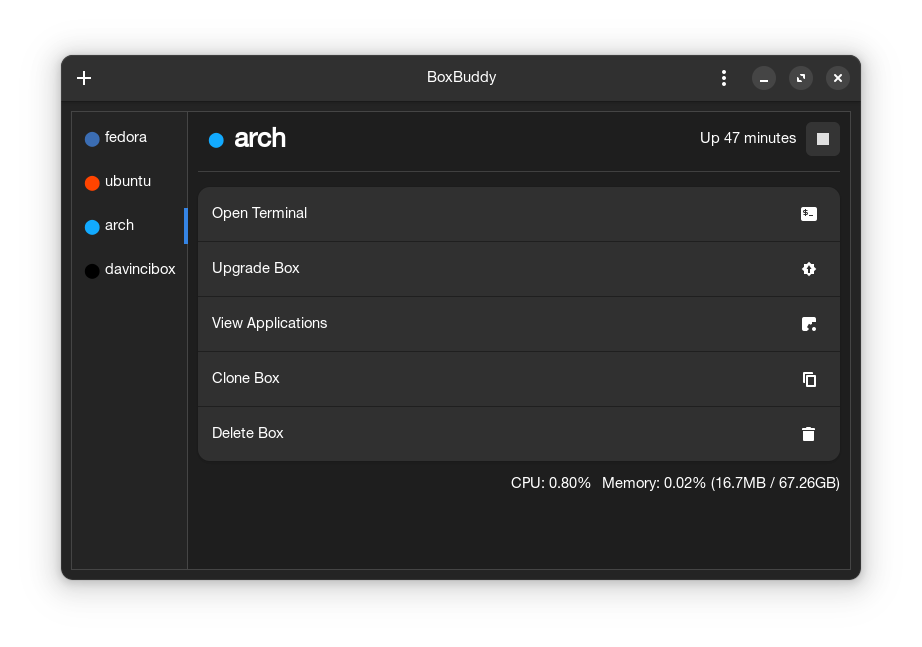
Task: Click the Upgrade Box gear icon
Action: point(809,269)
